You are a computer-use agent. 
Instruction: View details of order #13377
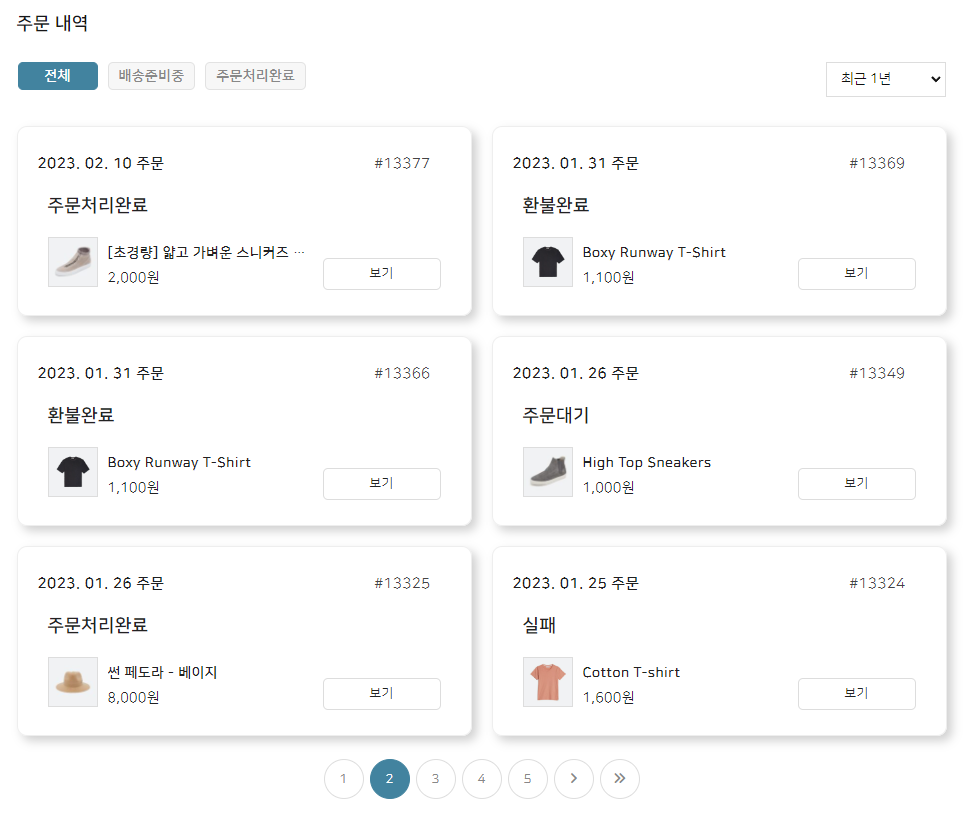click(381, 273)
